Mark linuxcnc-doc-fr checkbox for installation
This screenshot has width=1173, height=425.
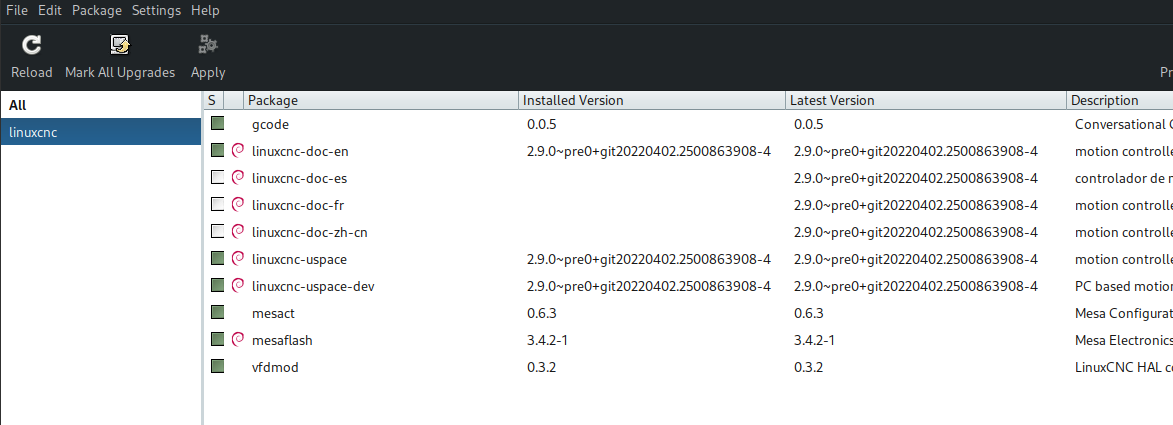218,204
